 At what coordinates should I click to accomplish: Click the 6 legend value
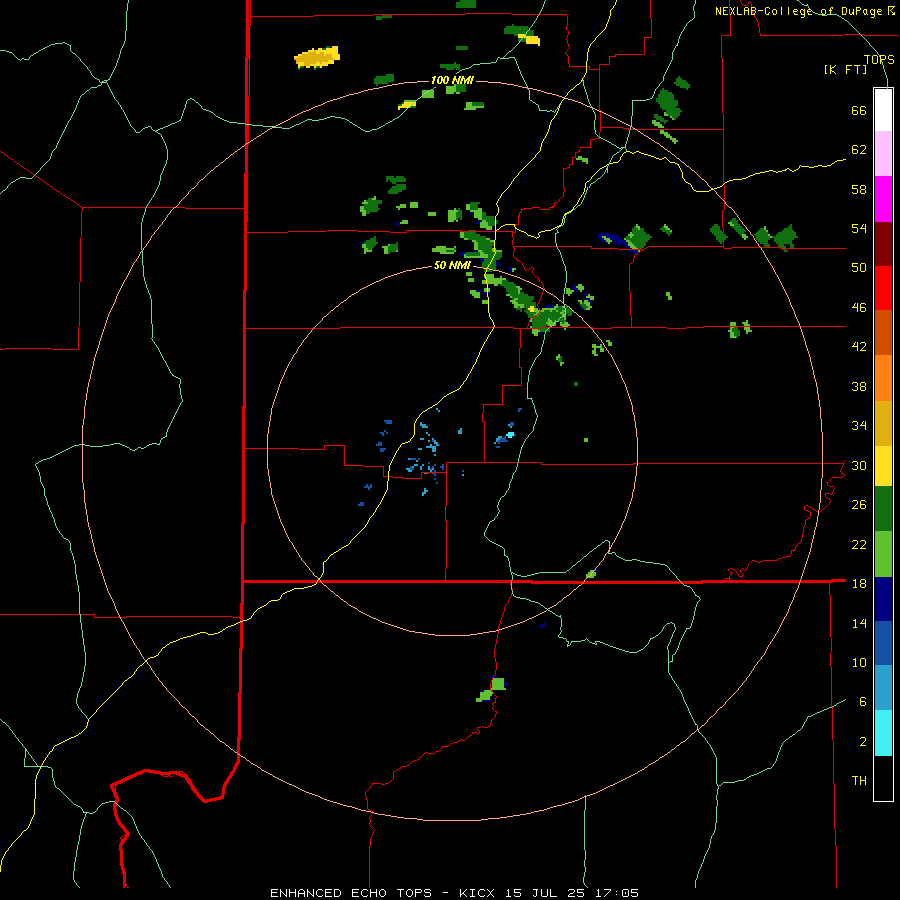(x=863, y=702)
